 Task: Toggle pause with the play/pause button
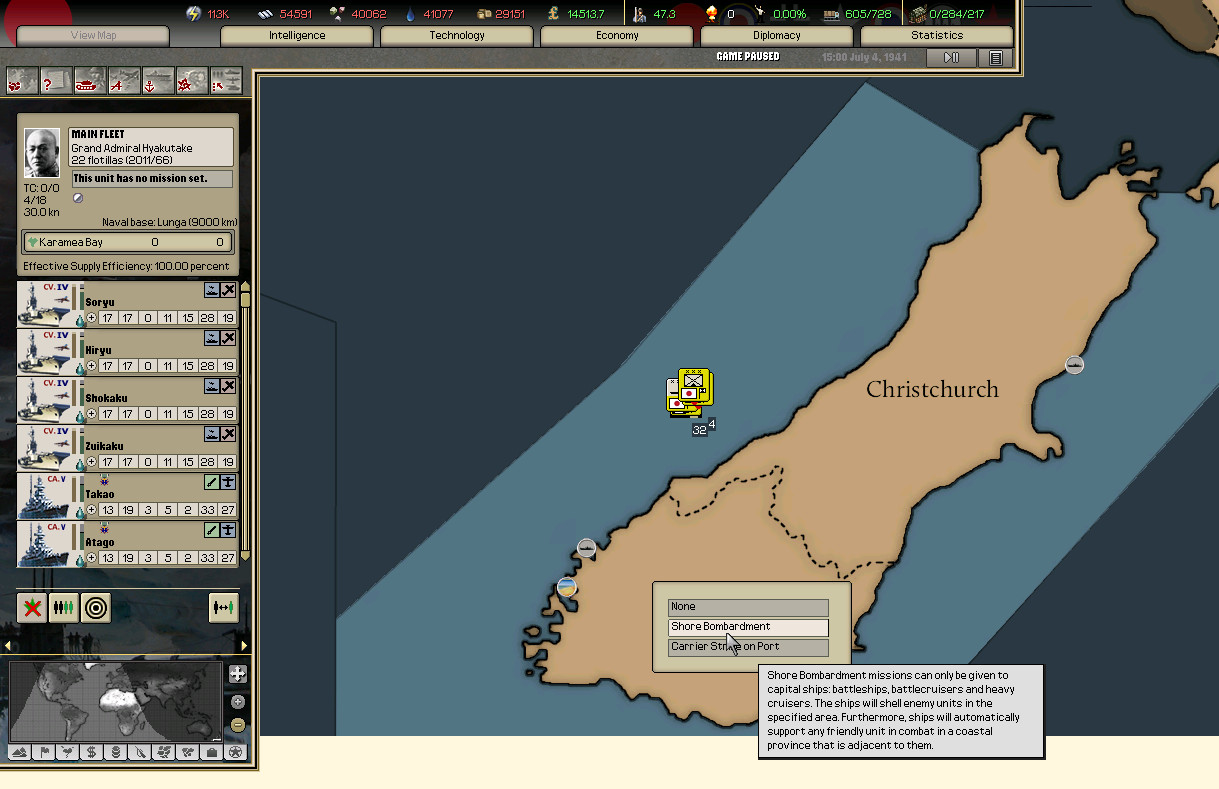tap(951, 58)
